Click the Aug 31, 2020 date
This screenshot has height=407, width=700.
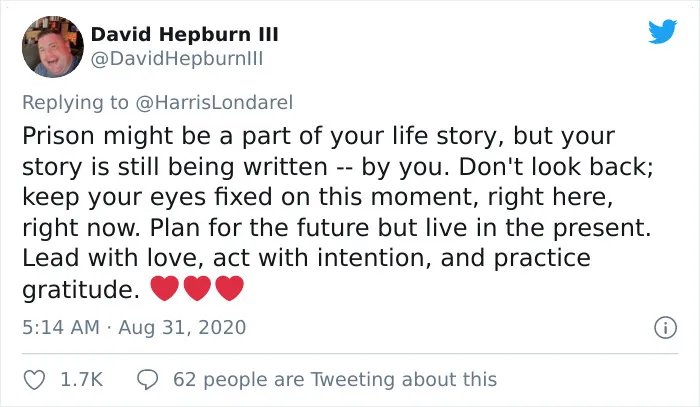(182, 327)
